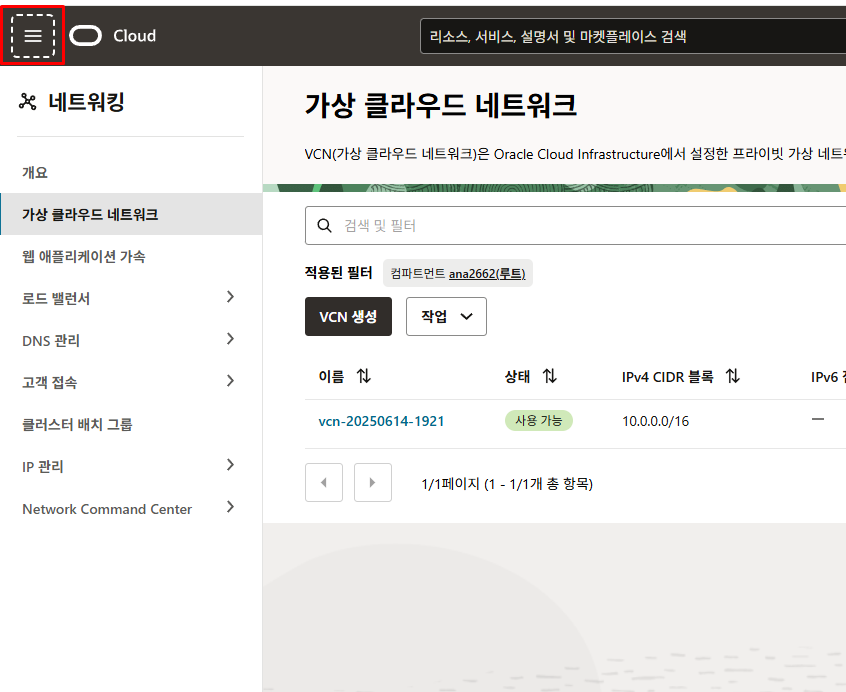Viewport: 846px width, 692px height.
Task: Focus the top resource search bar
Action: [633, 36]
